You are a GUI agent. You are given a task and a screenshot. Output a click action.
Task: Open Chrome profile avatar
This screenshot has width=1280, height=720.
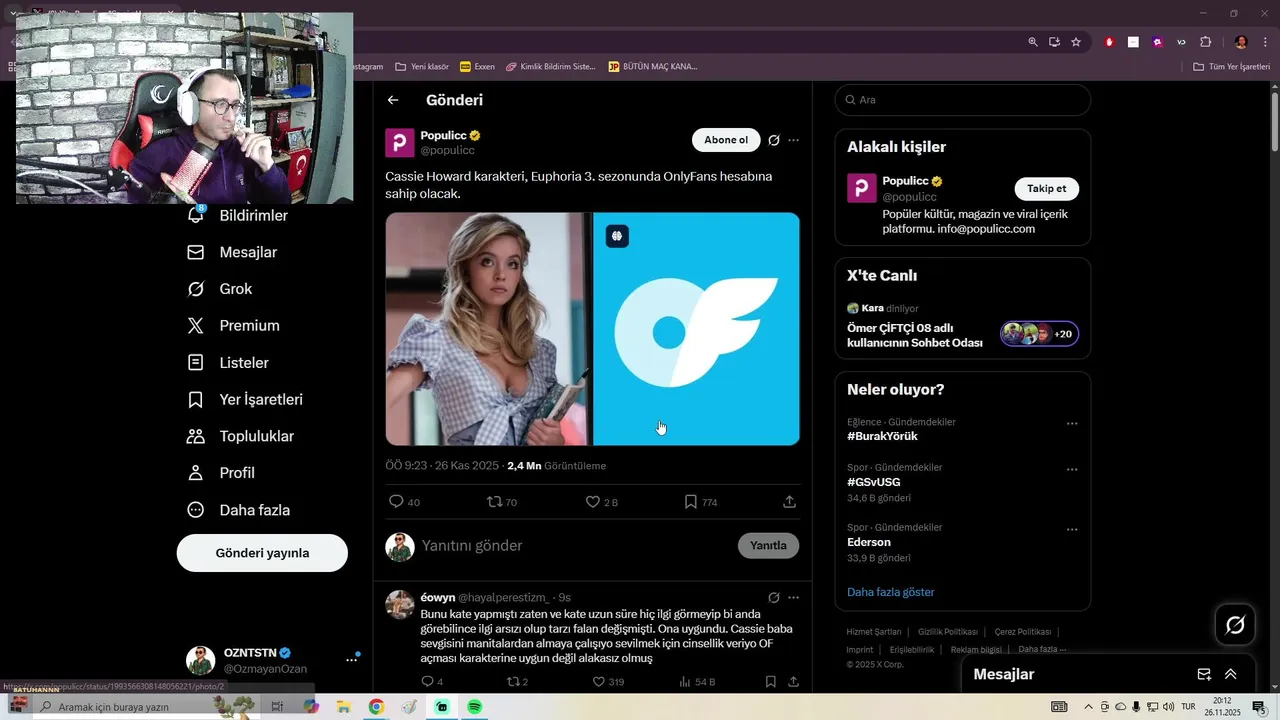point(1241,42)
